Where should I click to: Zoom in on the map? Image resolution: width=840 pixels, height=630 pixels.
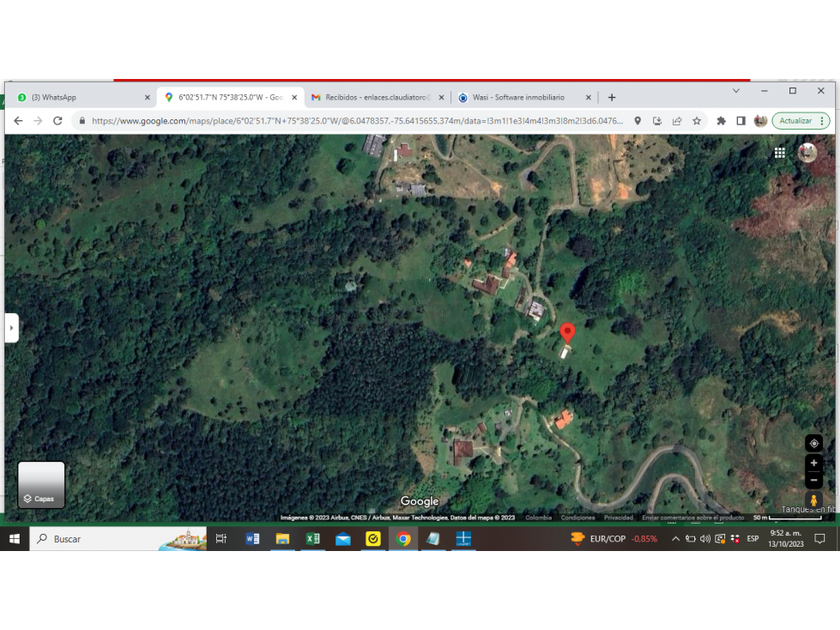tap(814, 463)
